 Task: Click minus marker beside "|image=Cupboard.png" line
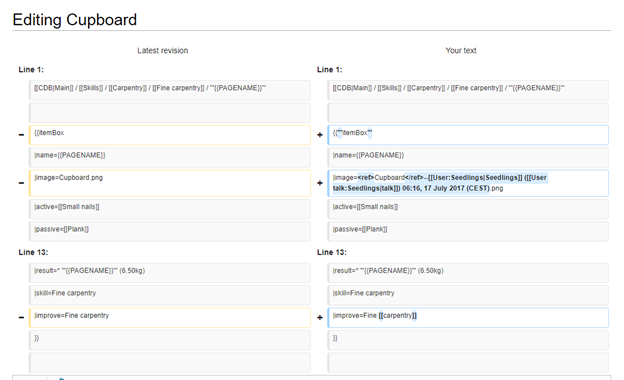21,183
